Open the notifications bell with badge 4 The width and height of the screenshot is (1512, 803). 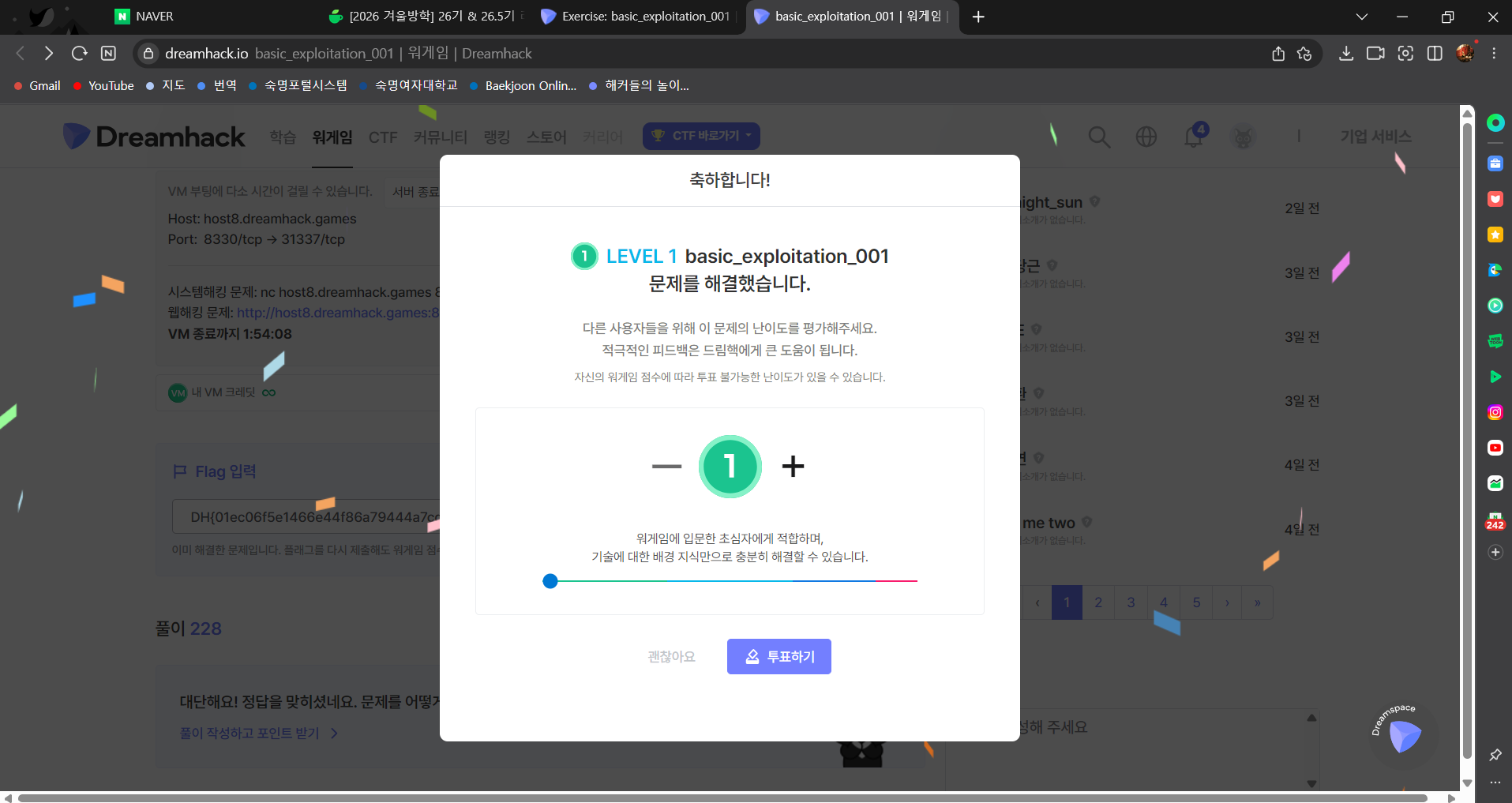click(1193, 137)
